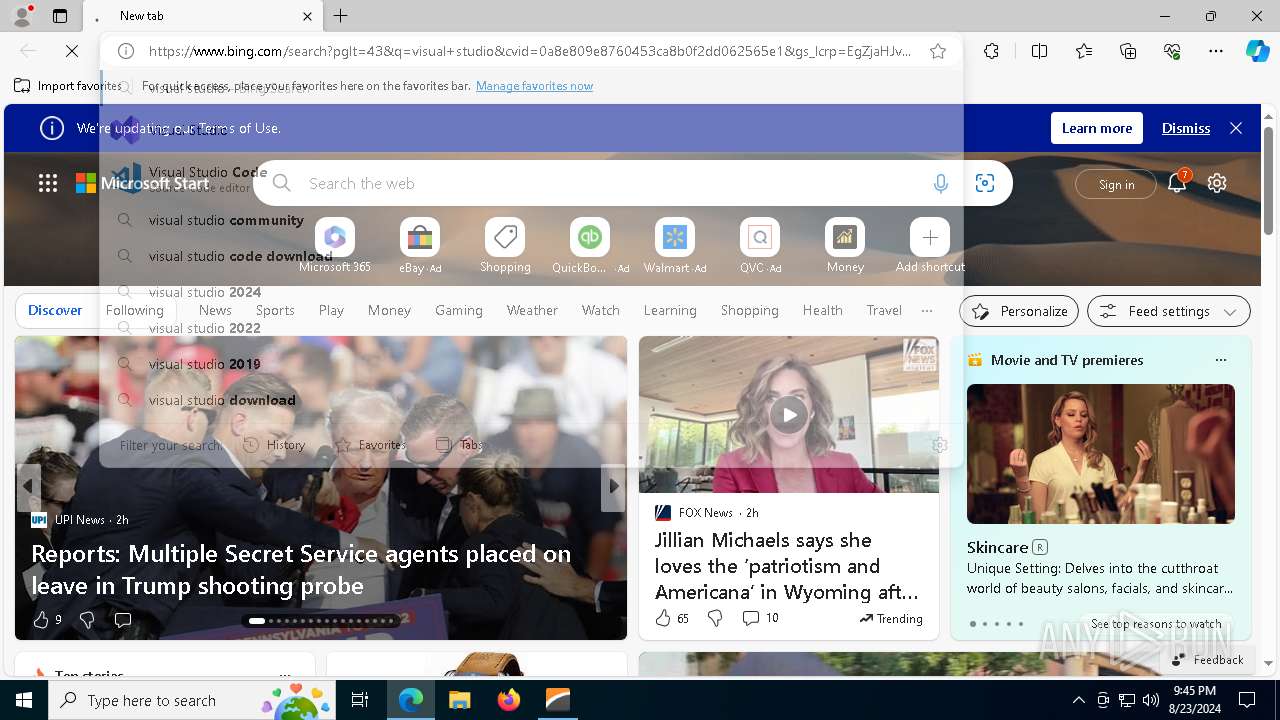Viewport: 1280px width, 720px height.
Task: Open the page settings gear
Action: (1217, 183)
